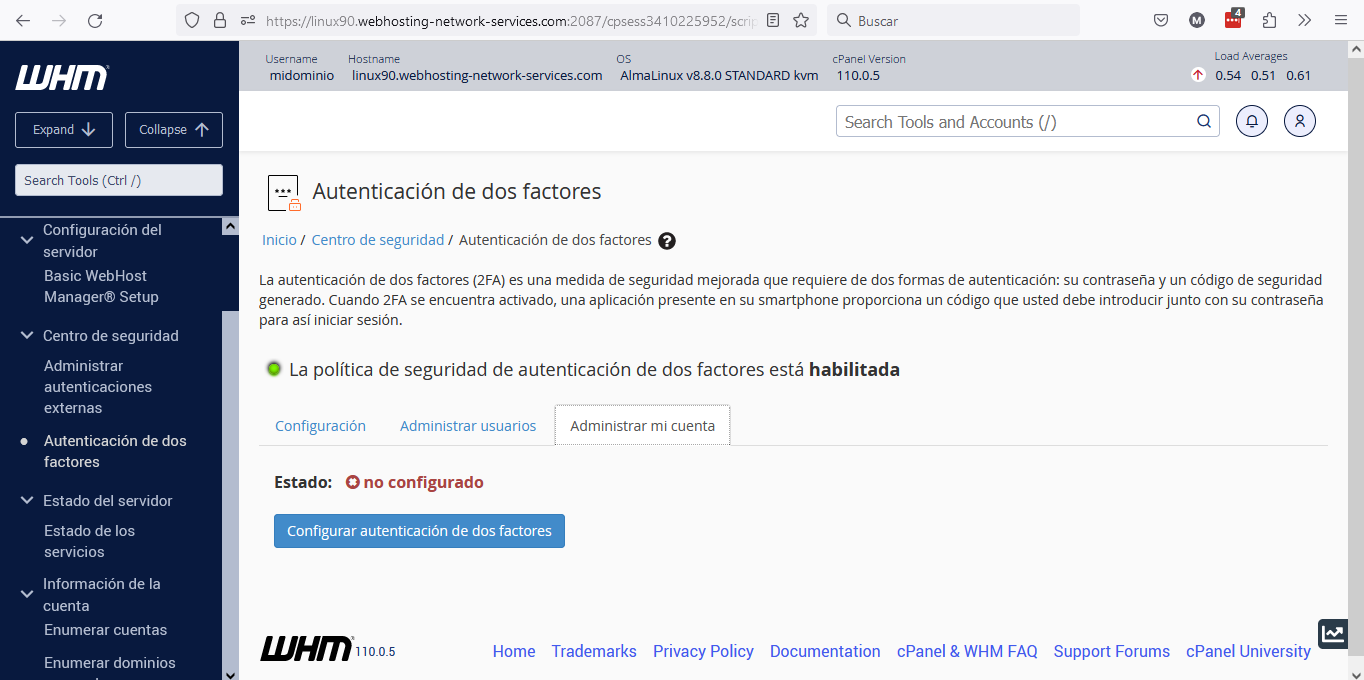Image resolution: width=1364 pixels, height=680 pixels.
Task: Select Administrar autenticaciones externas in sidebar
Action: tap(98, 387)
